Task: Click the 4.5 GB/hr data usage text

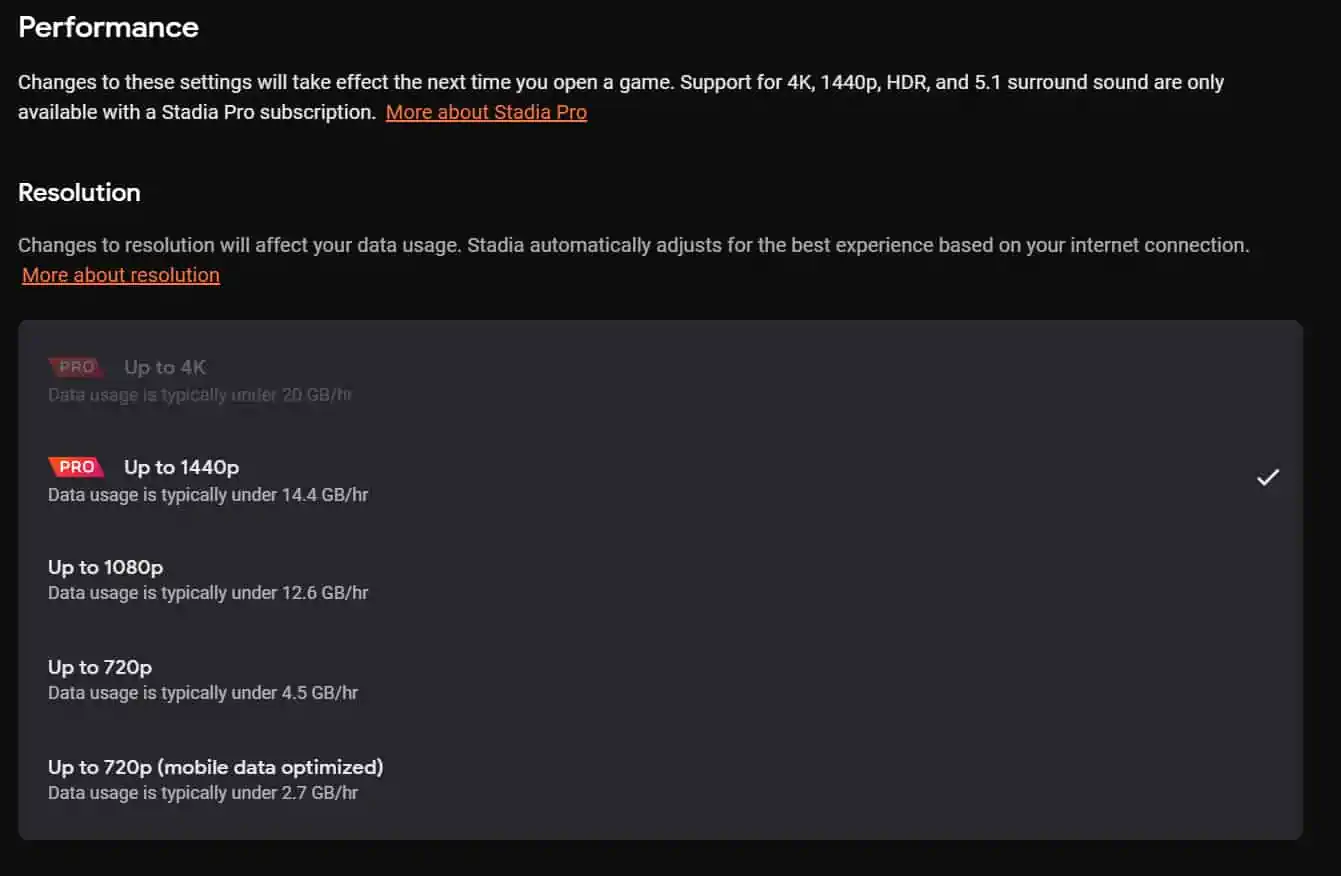Action: click(x=203, y=693)
